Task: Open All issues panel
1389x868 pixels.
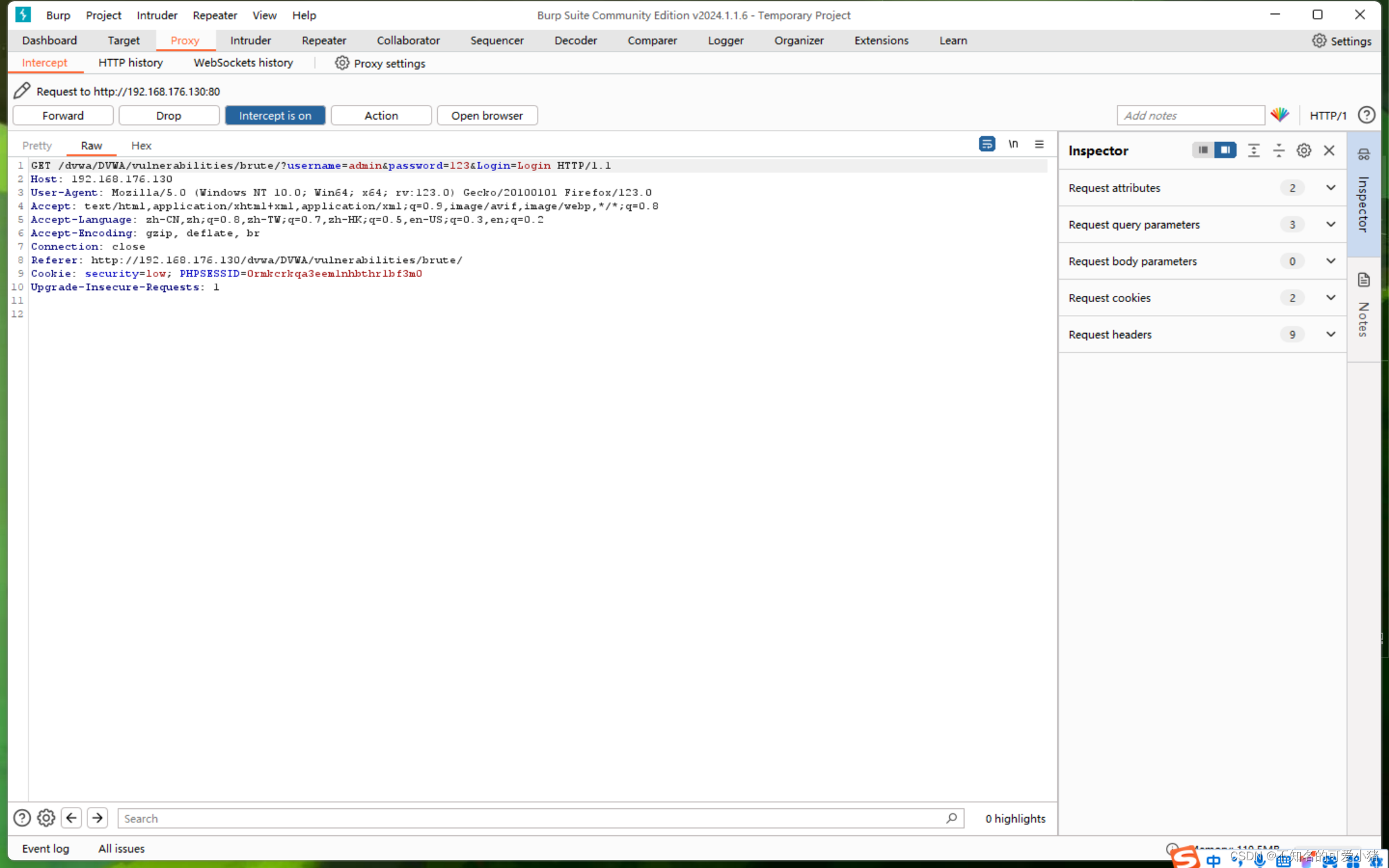Action: tap(122, 848)
